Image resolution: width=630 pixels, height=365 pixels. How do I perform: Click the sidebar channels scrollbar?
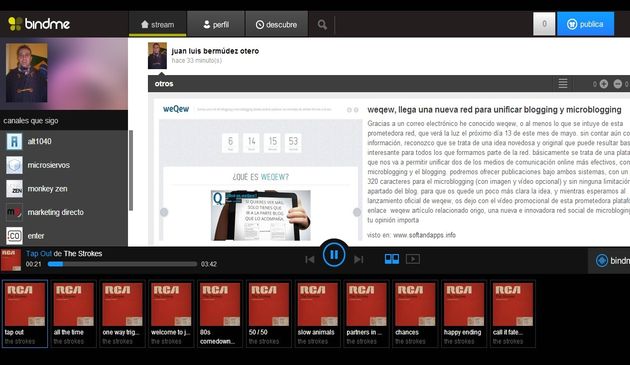click(x=131, y=170)
